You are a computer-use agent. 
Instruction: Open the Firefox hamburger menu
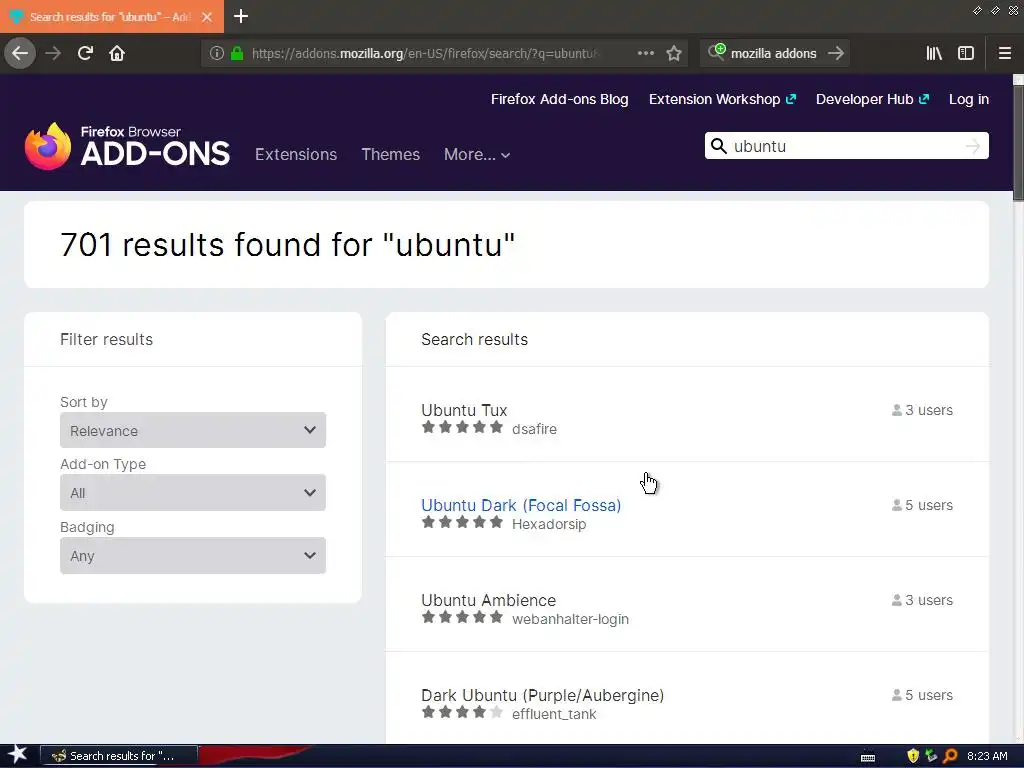(x=1004, y=53)
